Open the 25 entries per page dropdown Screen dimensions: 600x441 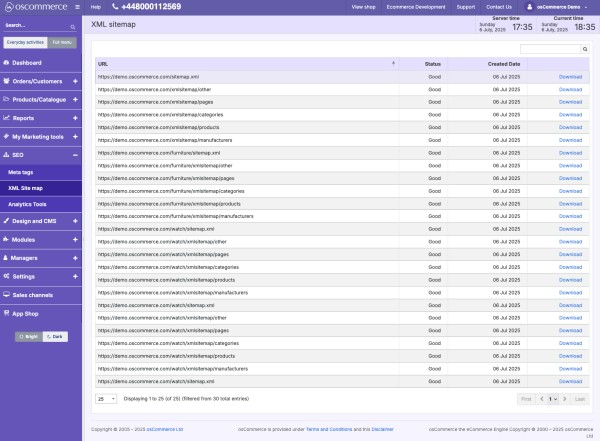pyautogui.click(x=106, y=399)
